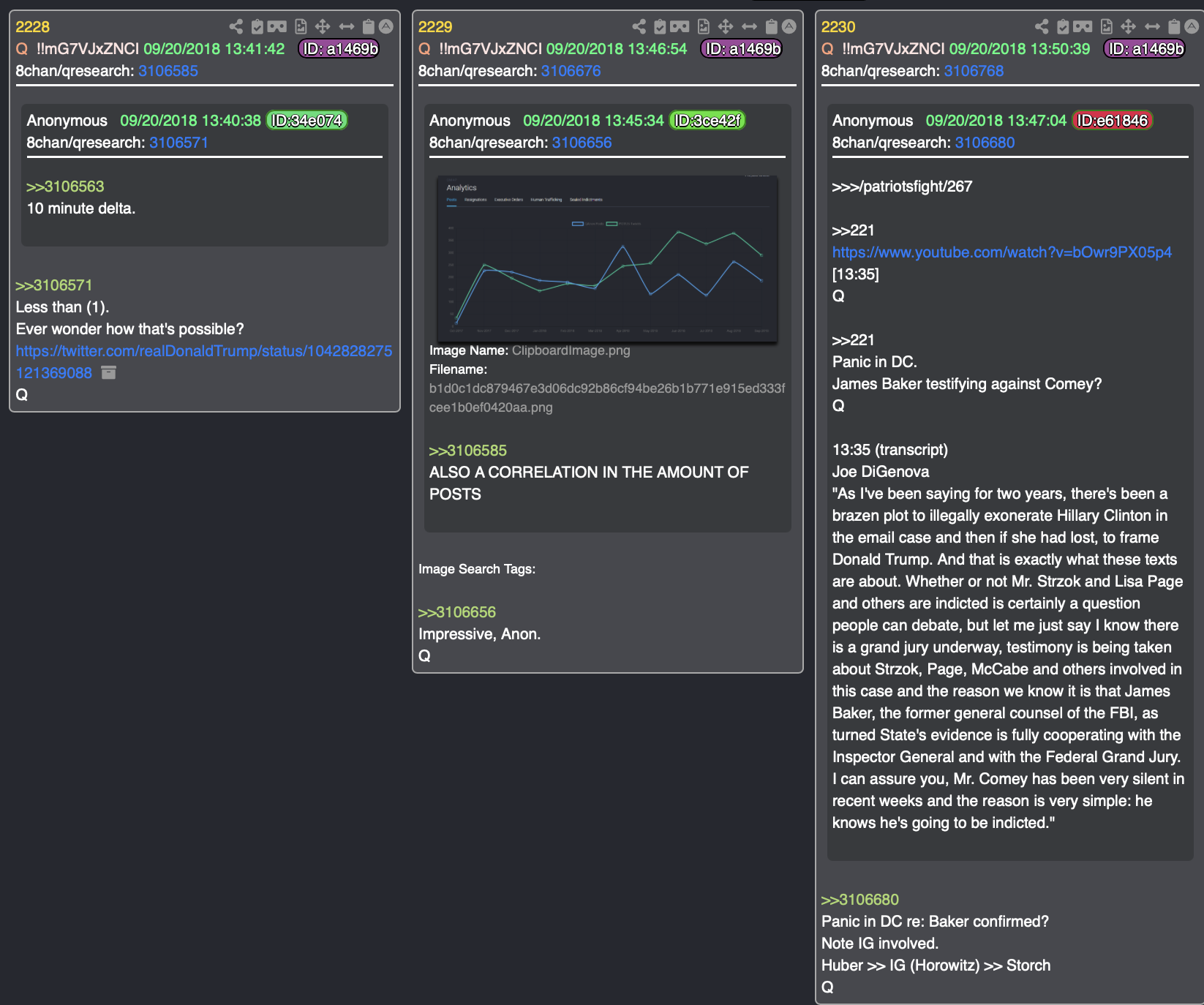
Task: Click the VR goggles icon on post 2229
Action: (680, 27)
